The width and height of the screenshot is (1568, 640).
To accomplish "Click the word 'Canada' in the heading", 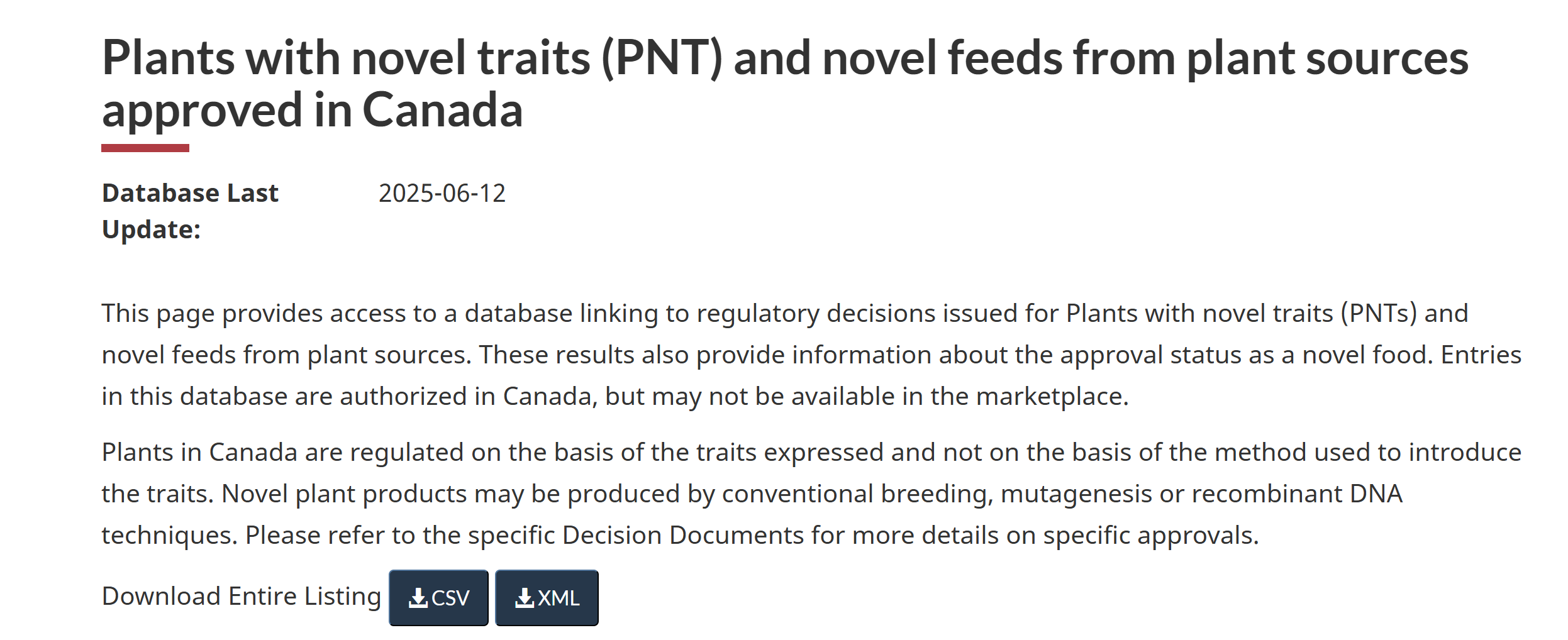I will [x=443, y=109].
